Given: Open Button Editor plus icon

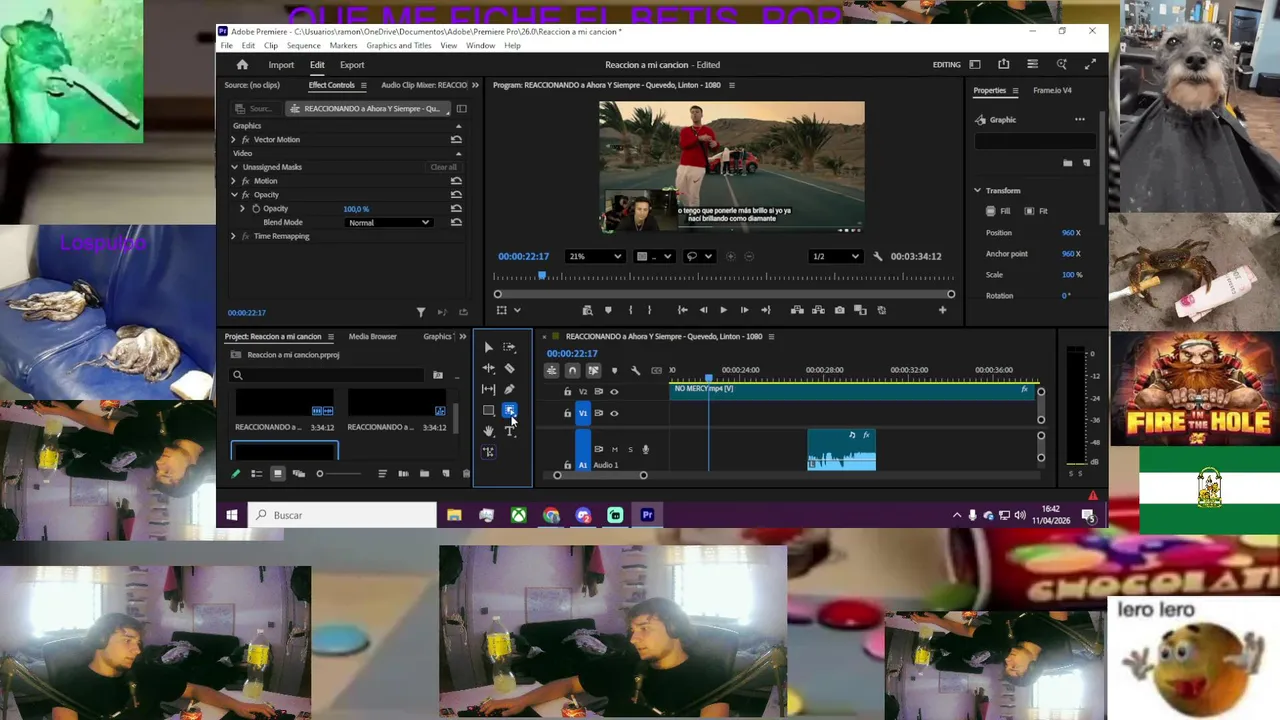Looking at the screenshot, I should (942, 310).
